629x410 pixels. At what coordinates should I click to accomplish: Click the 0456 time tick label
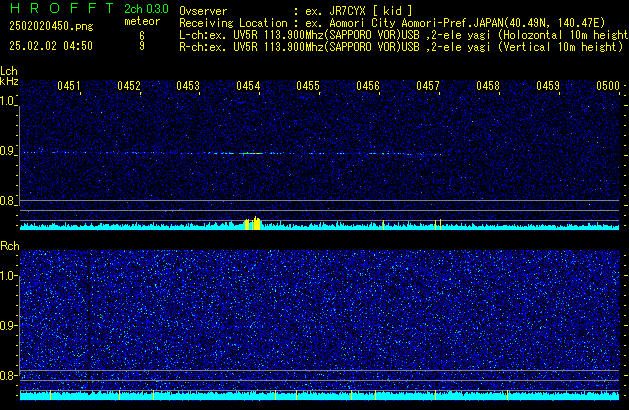(x=368, y=86)
